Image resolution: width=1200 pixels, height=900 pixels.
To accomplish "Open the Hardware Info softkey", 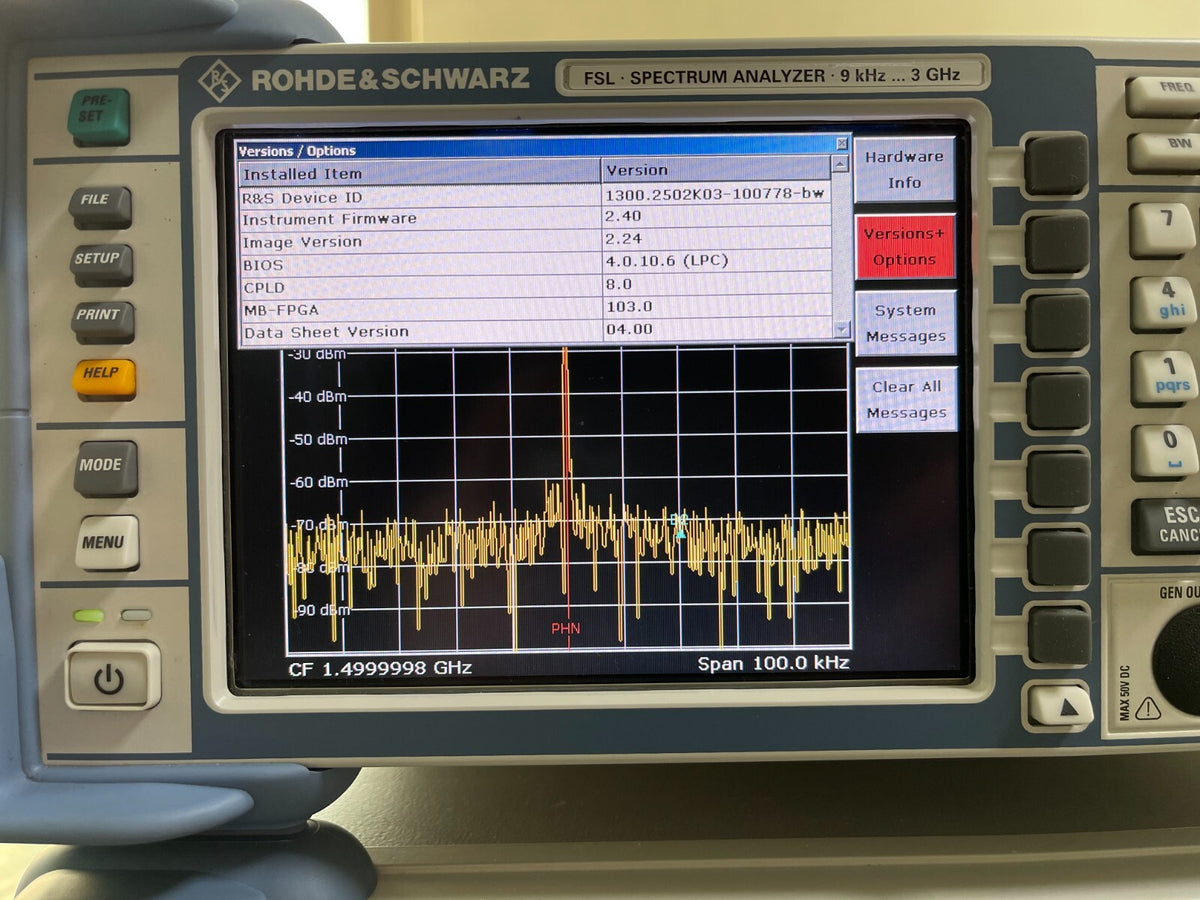I will pyautogui.click(x=904, y=169).
